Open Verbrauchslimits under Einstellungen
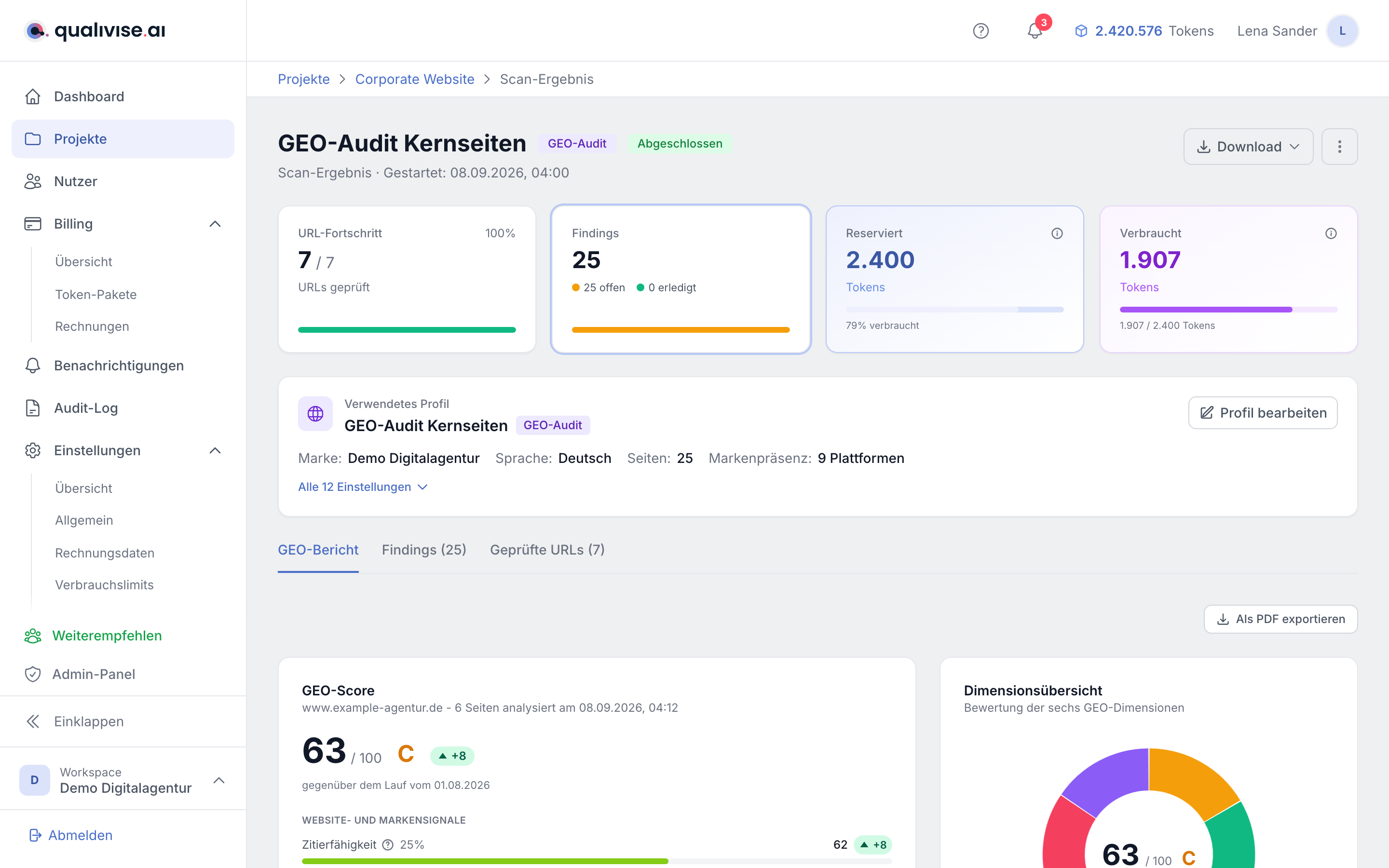The width and height of the screenshot is (1389, 868). [104, 585]
